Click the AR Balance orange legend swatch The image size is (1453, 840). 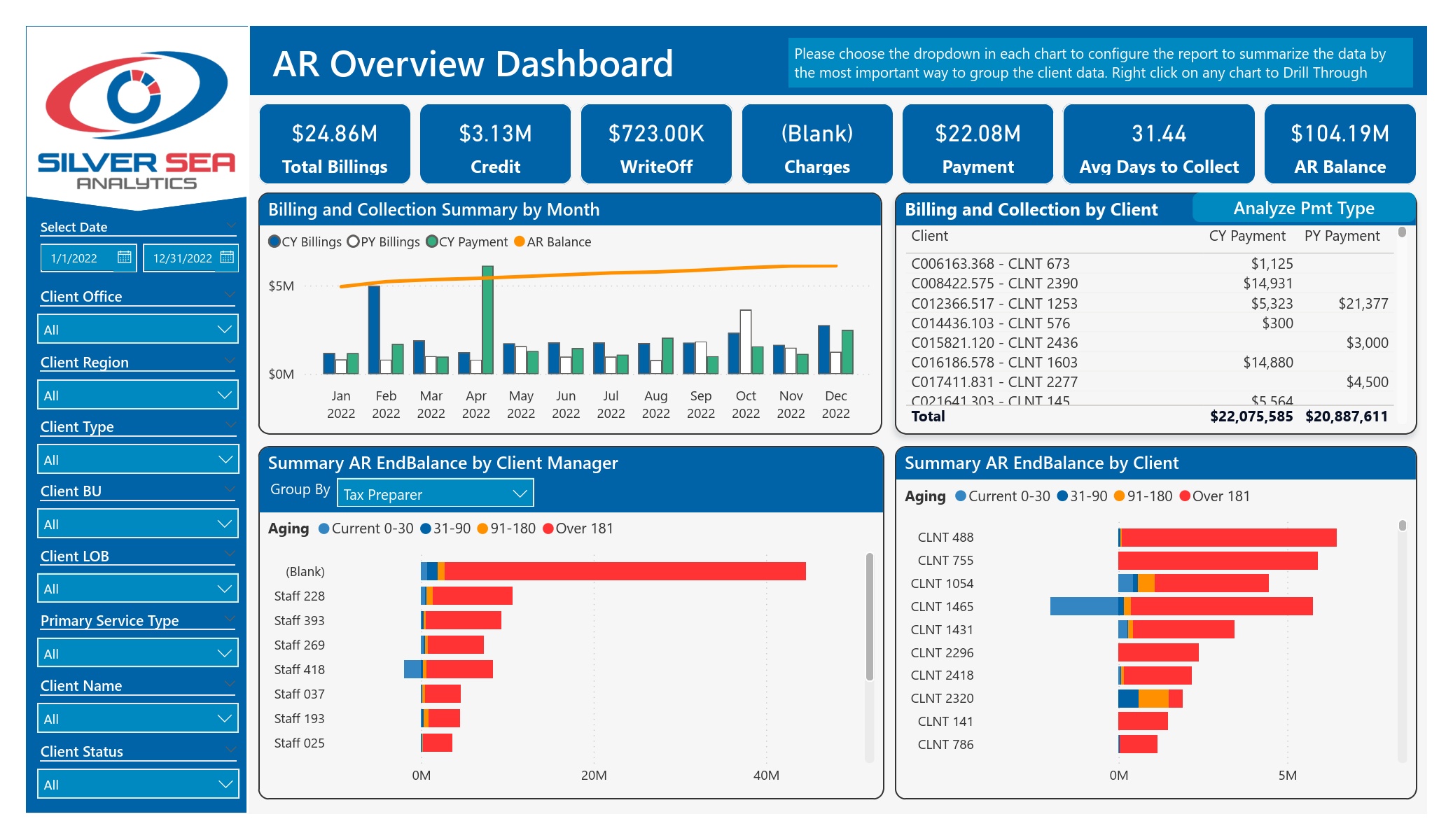(520, 241)
